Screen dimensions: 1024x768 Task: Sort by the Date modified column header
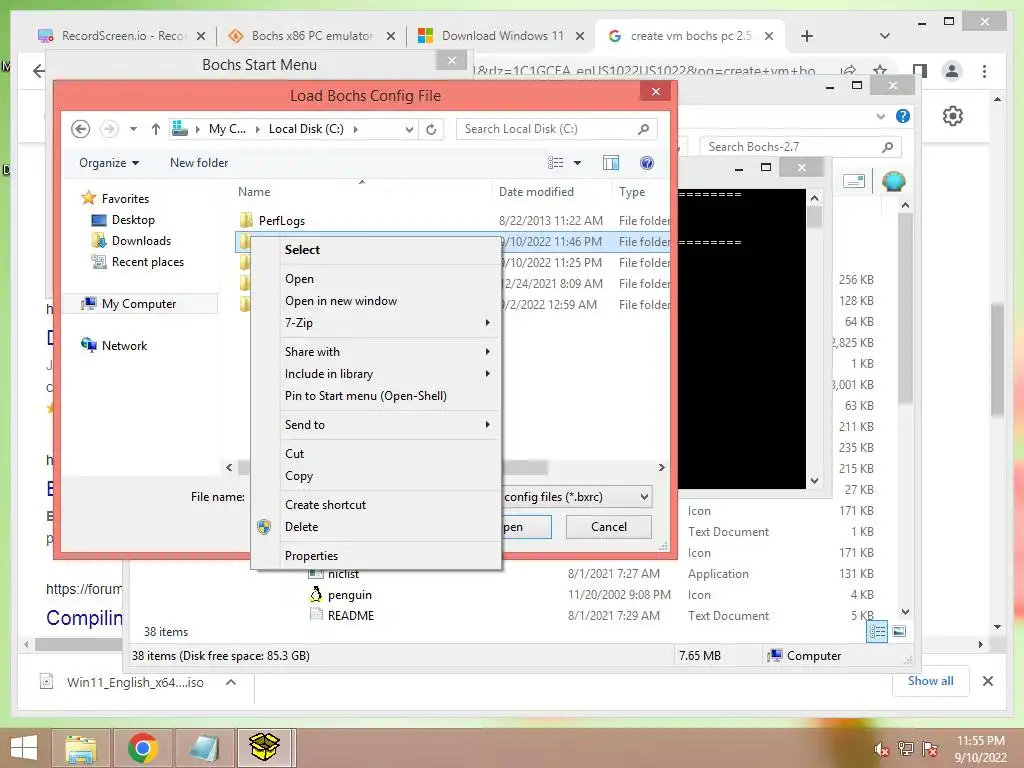[536, 192]
